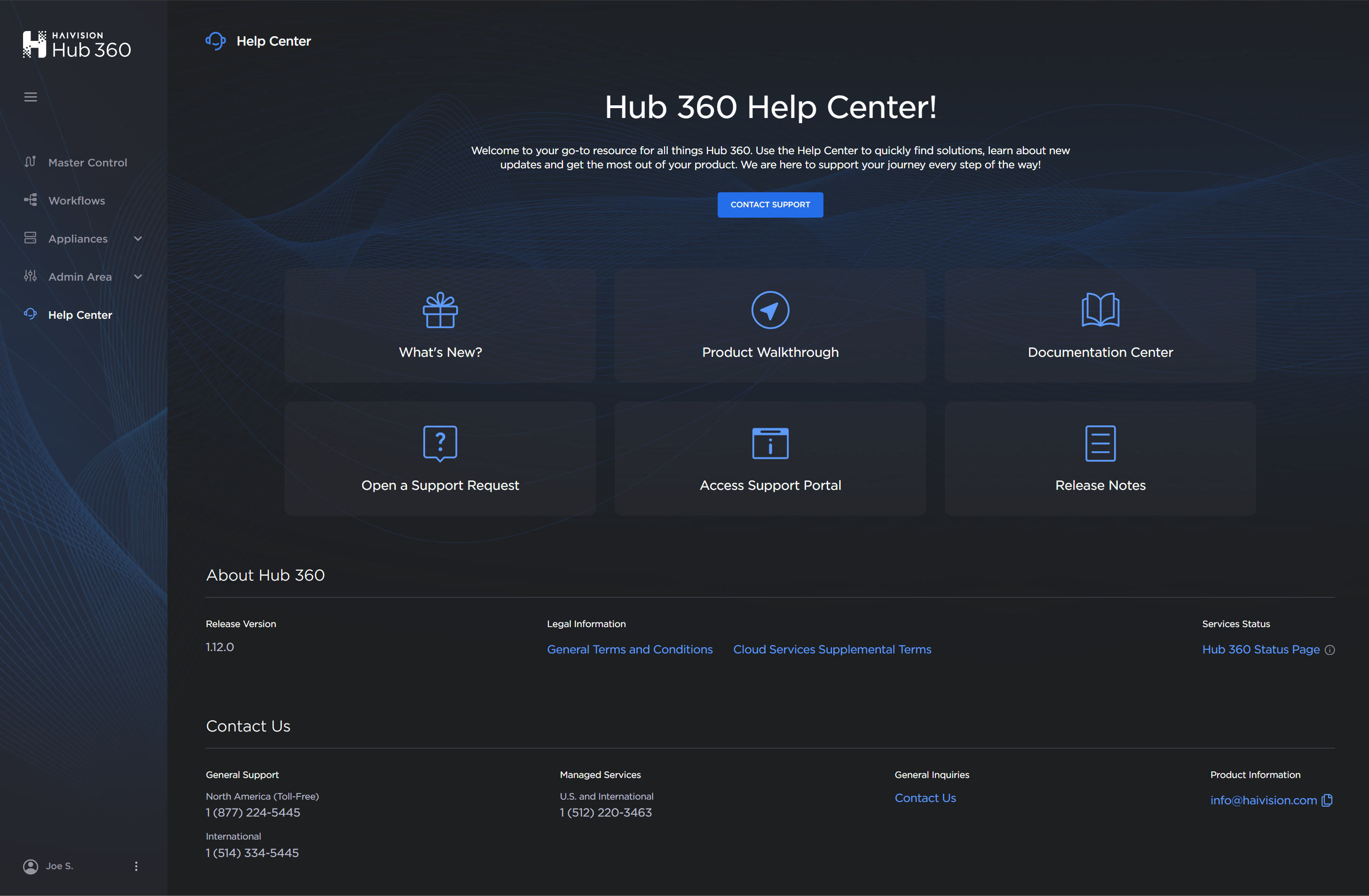Click the headset icon in page header
The width and height of the screenshot is (1369, 896).
coord(216,41)
